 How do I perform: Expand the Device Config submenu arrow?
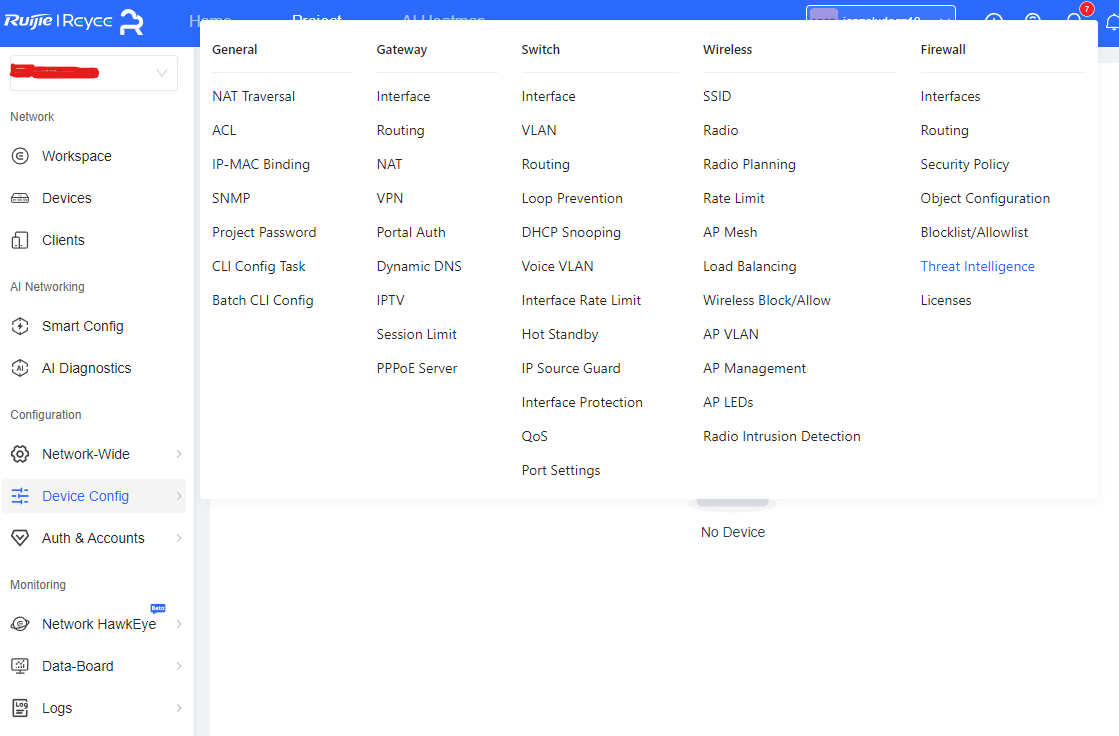click(179, 496)
